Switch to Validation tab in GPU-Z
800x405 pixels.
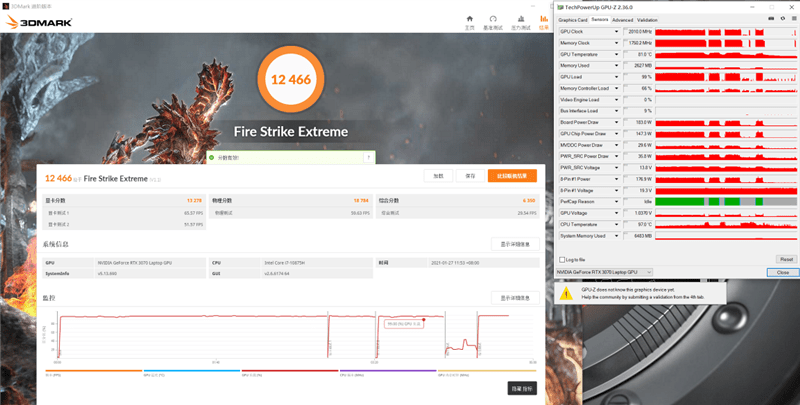[647, 20]
